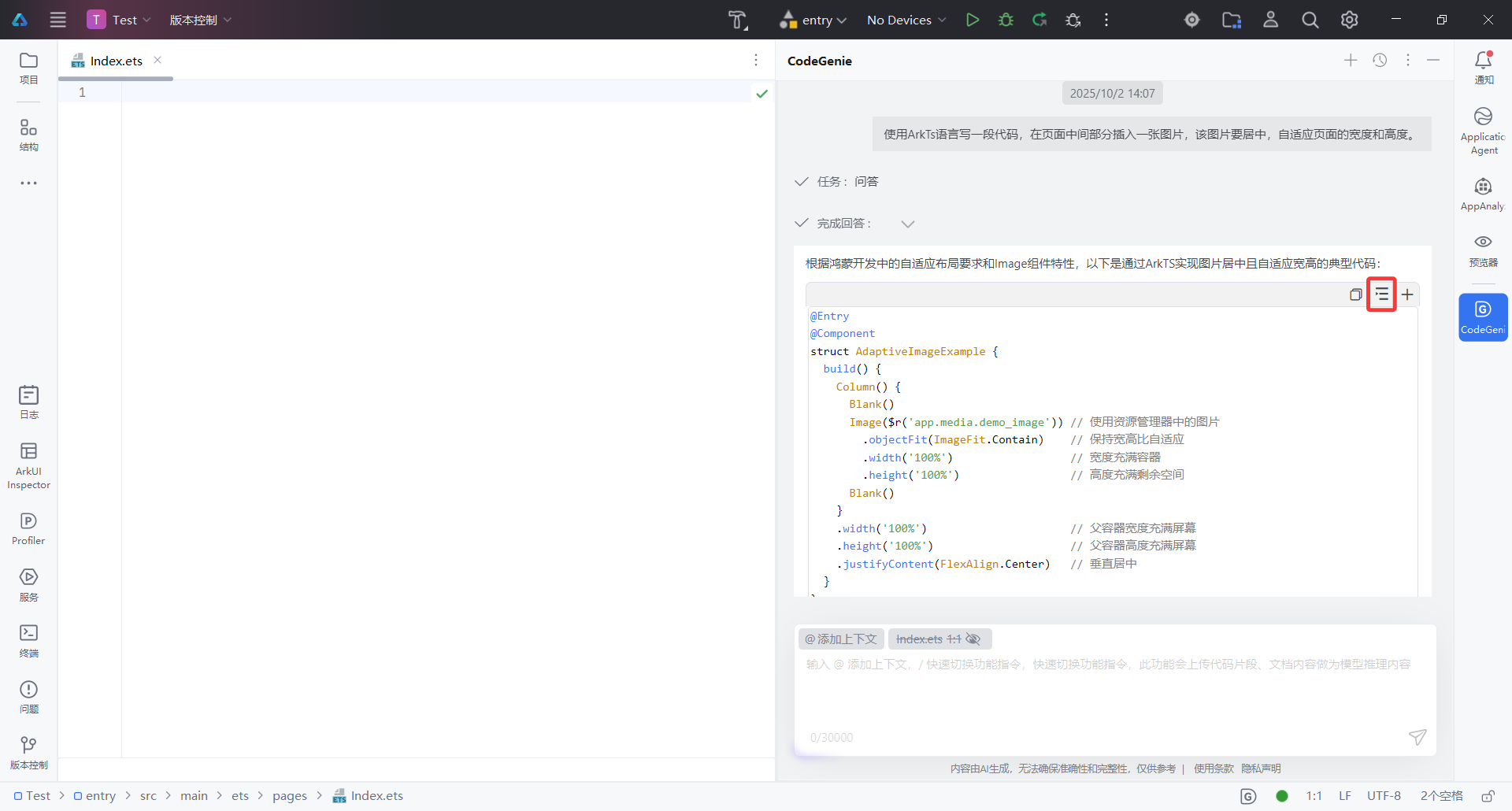This screenshot has height=811, width=1512.
Task: Send the CodeGenie message
Action: pyautogui.click(x=1417, y=737)
